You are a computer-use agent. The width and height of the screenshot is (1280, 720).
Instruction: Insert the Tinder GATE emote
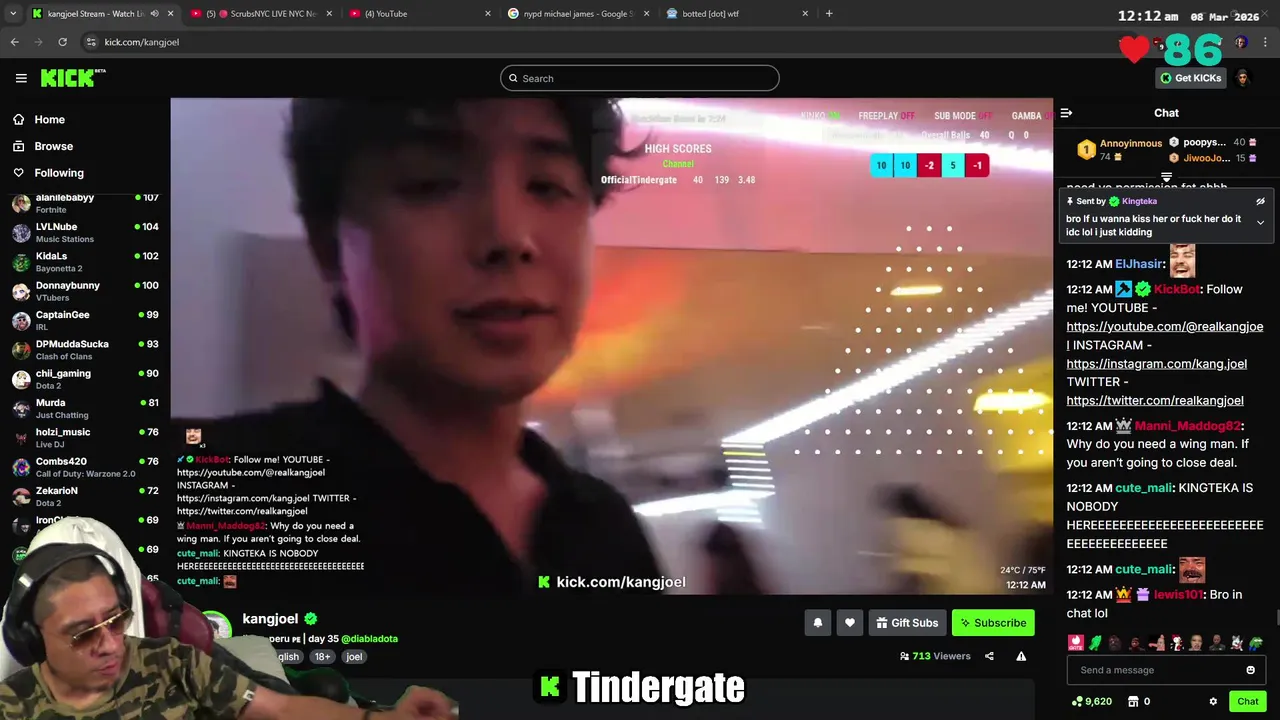(x=1076, y=643)
